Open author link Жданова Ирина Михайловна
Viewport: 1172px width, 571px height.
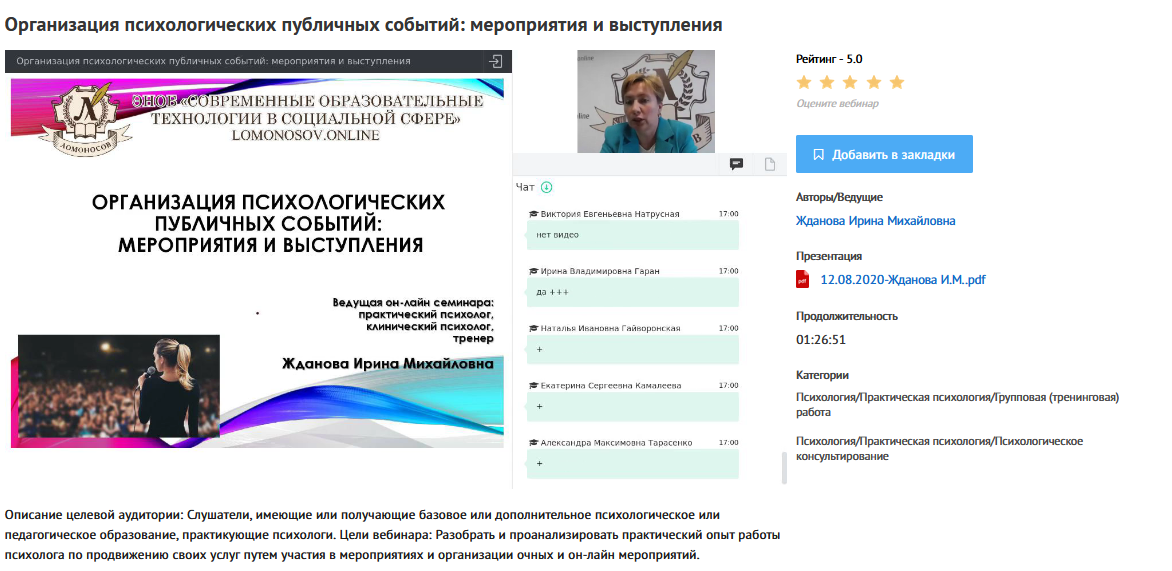pos(875,221)
